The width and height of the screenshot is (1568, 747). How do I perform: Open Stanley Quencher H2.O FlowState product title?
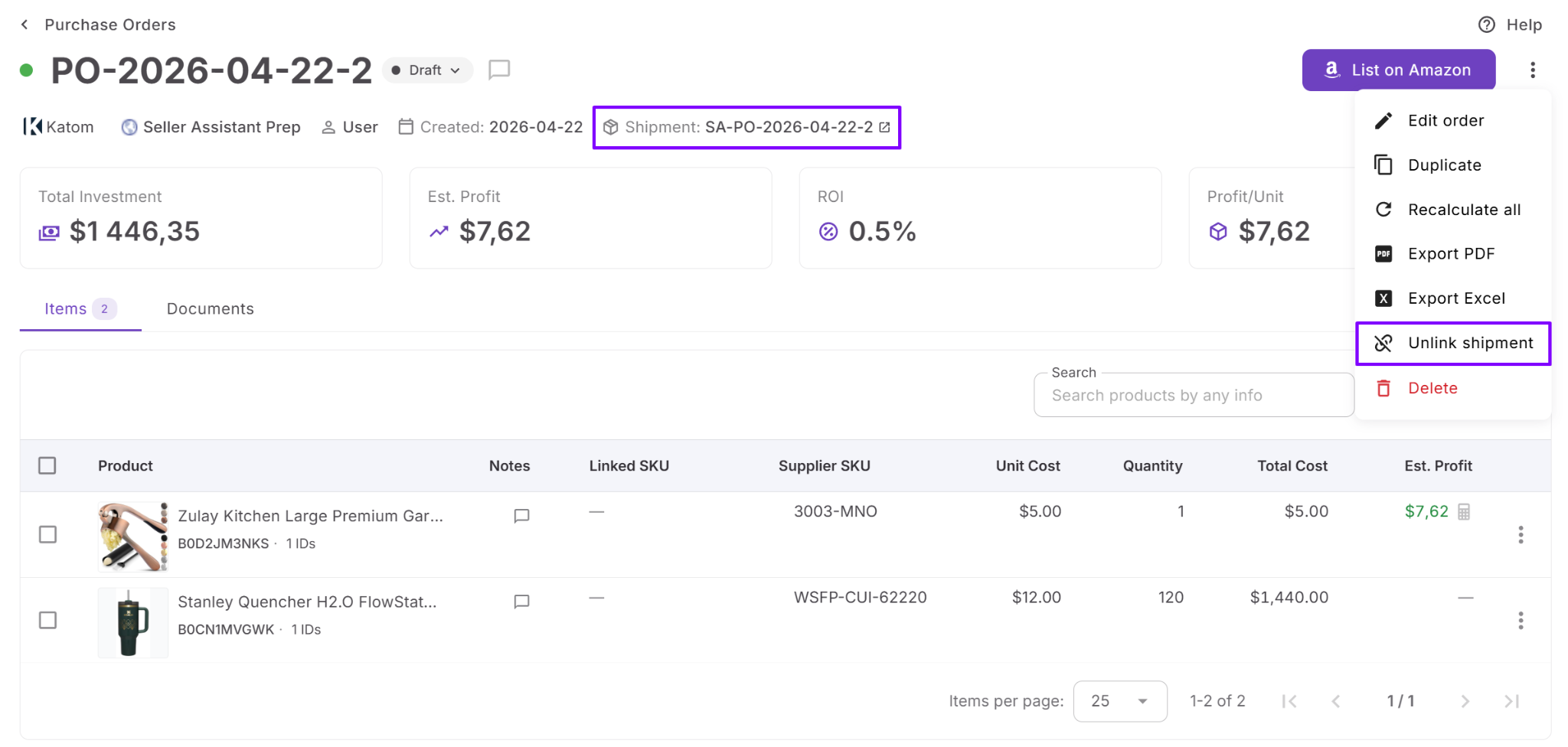point(307,602)
